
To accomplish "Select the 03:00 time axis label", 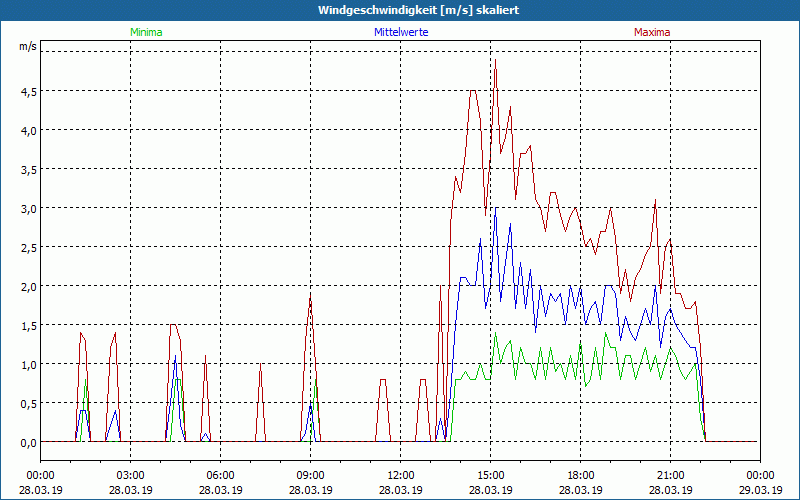I will pyautogui.click(x=130, y=475).
